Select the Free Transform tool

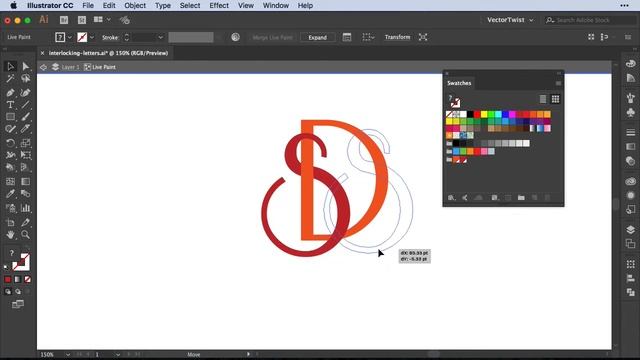pyautogui.click(x=25, y=155)
